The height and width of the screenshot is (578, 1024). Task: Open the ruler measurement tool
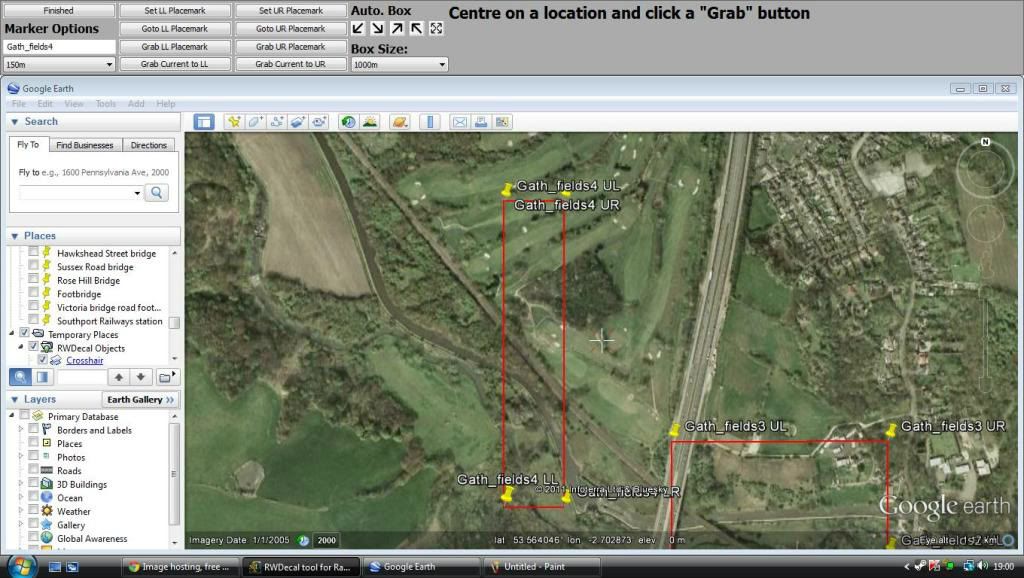[431, 122]
